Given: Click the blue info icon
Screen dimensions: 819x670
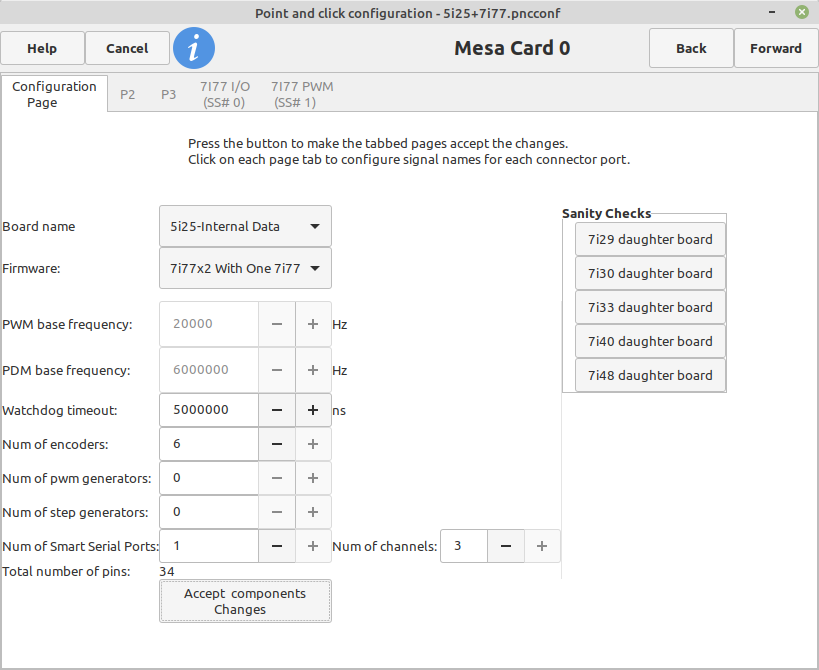Looking at the screenshot, I should [x=194, y=49].
